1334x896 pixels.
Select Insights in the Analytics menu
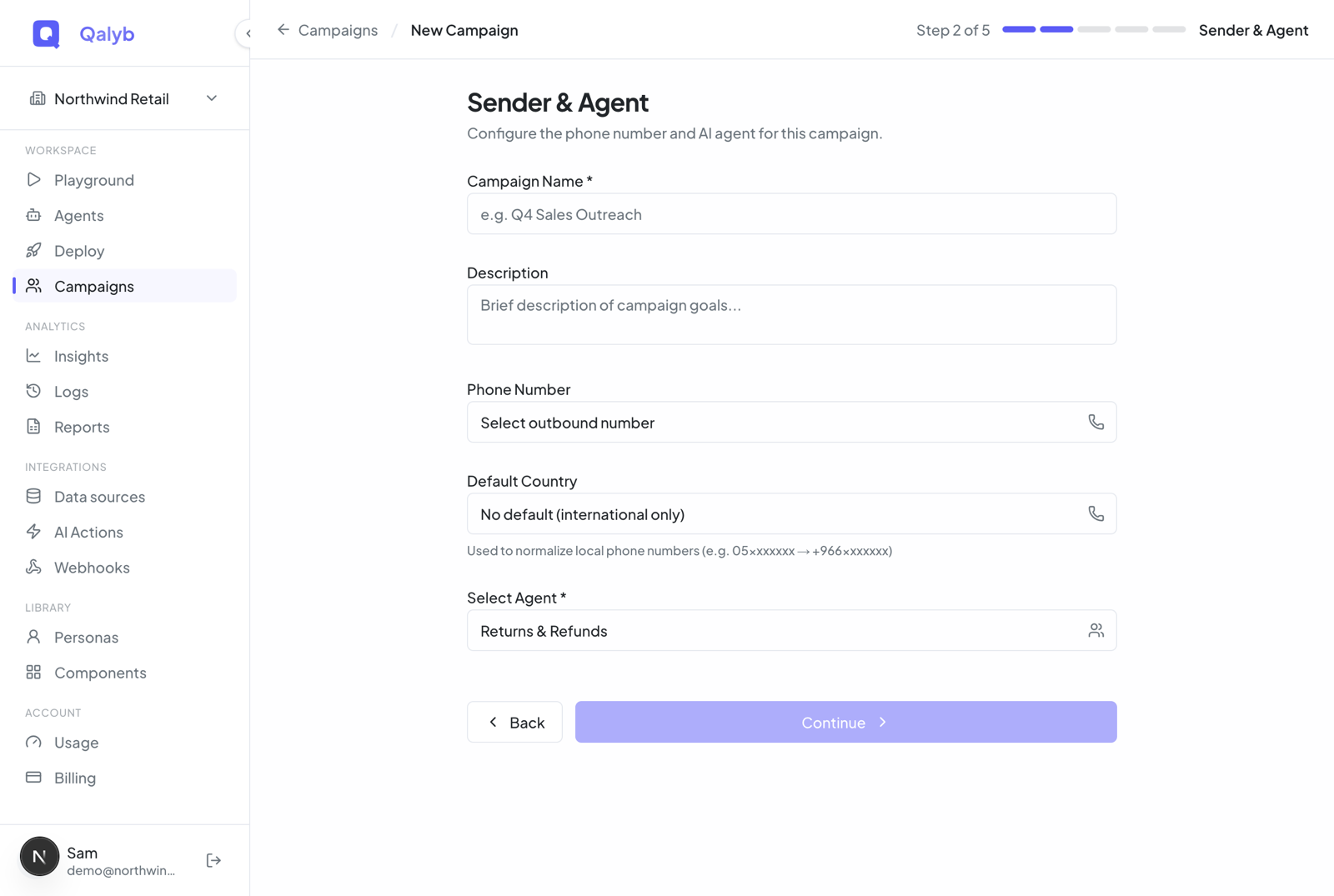coord(125,356)
